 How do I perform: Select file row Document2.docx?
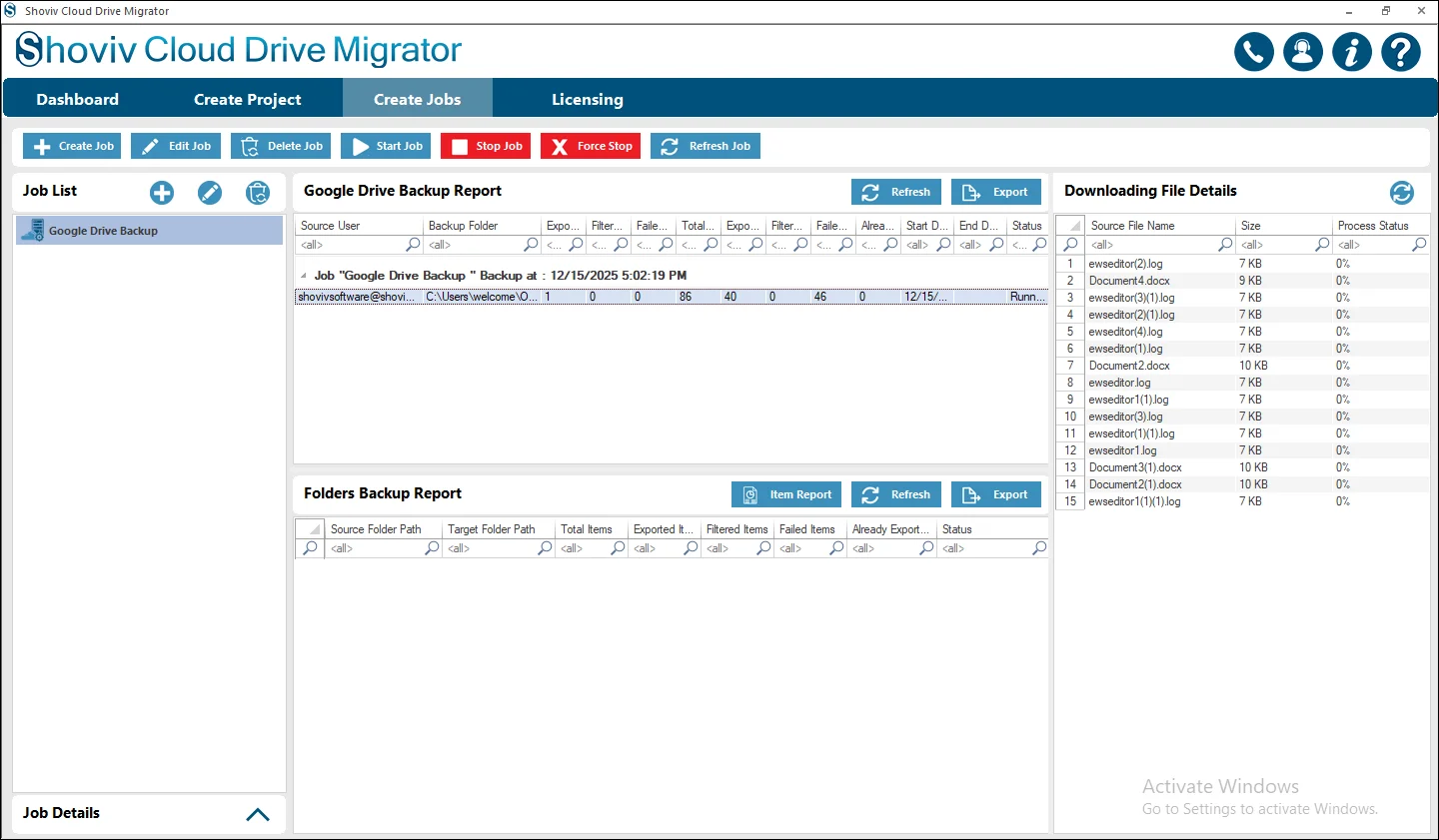pos(1242,366)
